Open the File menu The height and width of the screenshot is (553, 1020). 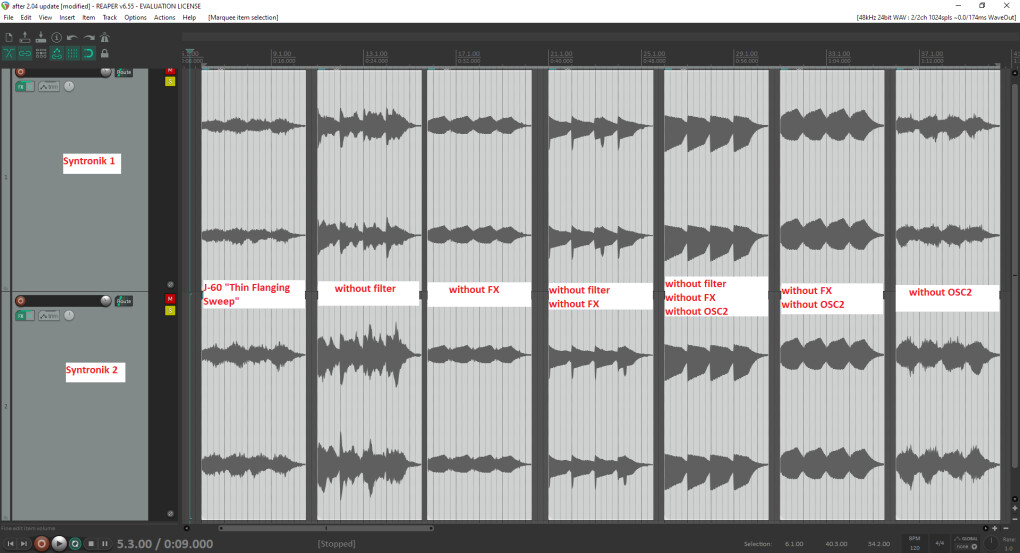(x=8, y=18)
